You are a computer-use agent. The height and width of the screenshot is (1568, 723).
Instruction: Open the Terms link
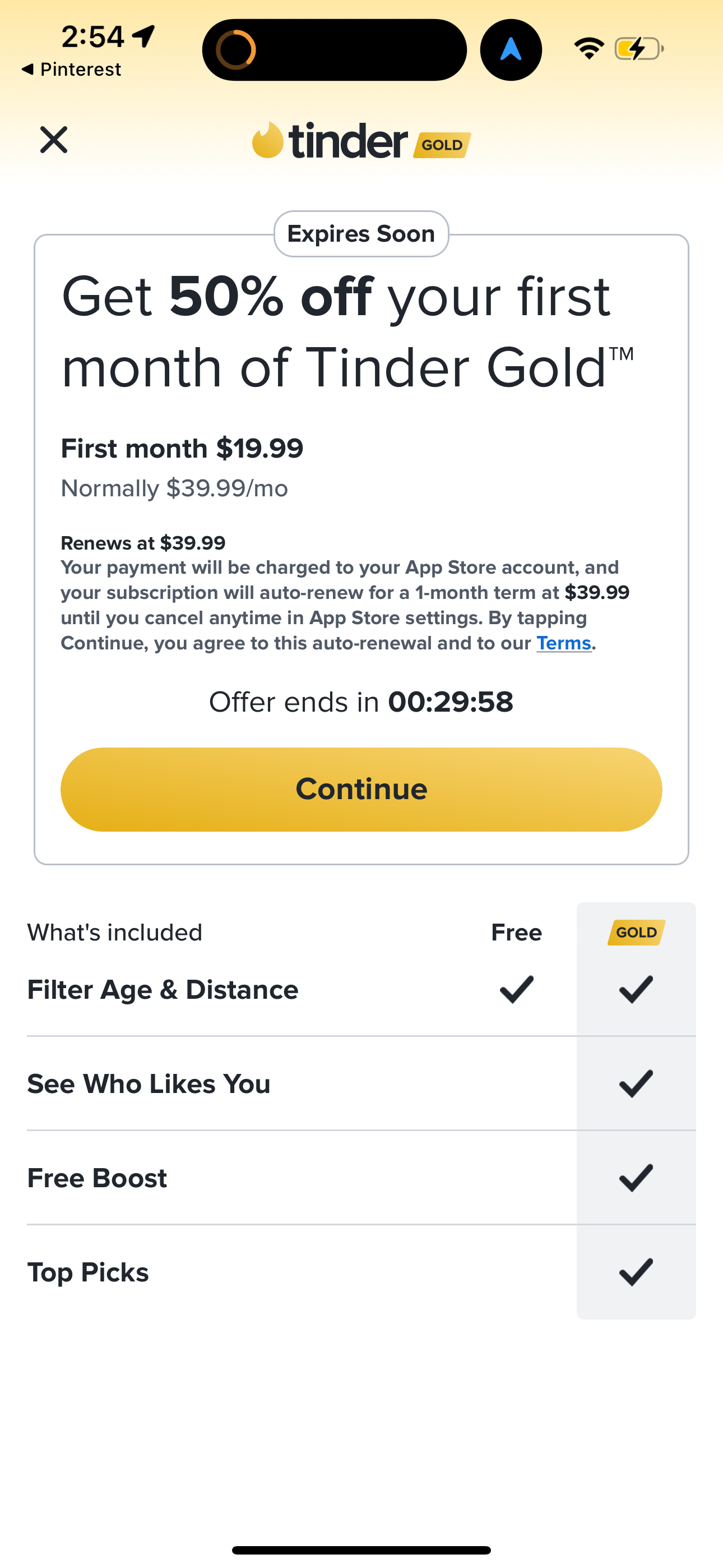click(x=564, y=643)
